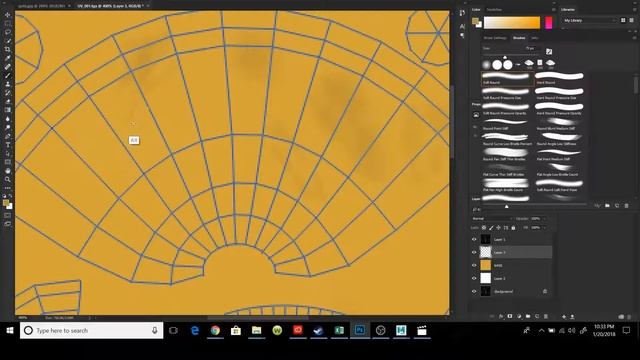640x360 pixels.
Task: Hide the orange base layer
Action: coord(474,265)
